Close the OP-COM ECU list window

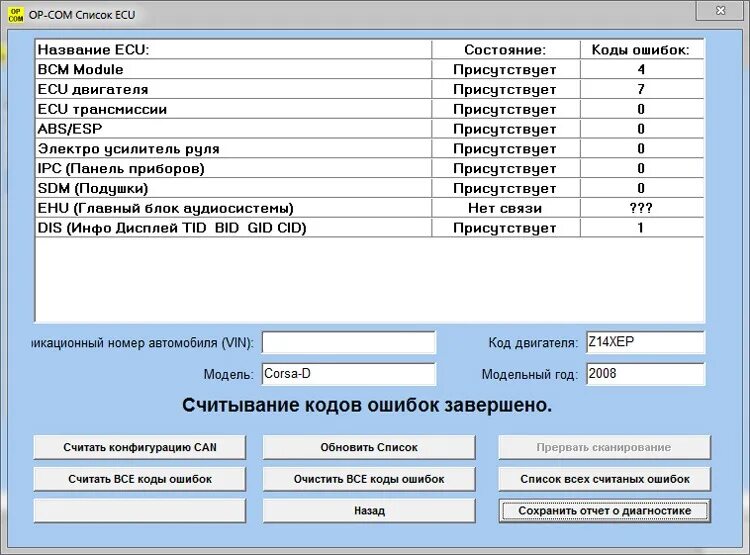(720, 11)
